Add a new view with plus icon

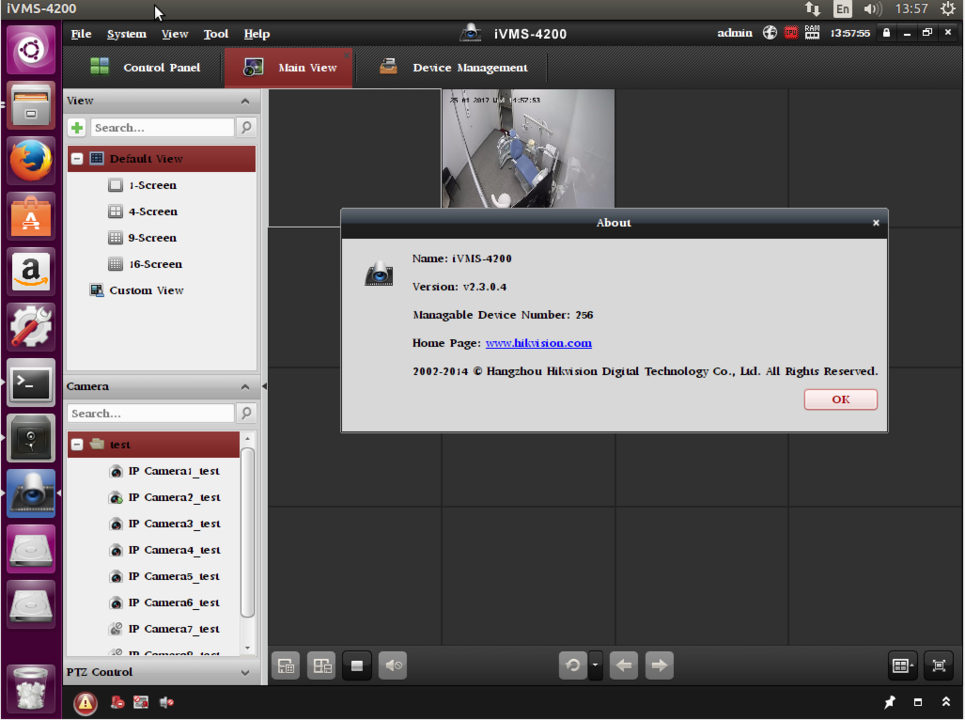(77, 127)
